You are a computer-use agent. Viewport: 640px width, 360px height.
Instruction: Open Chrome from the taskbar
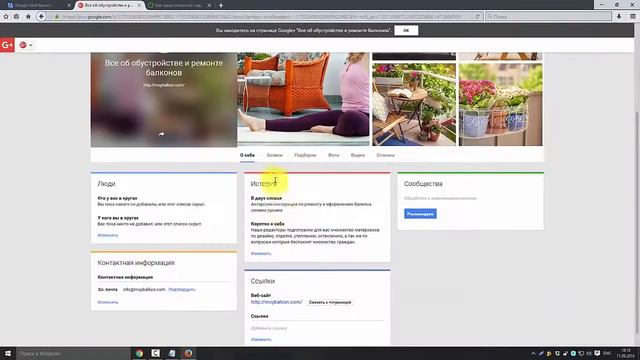tap(139, 353)
